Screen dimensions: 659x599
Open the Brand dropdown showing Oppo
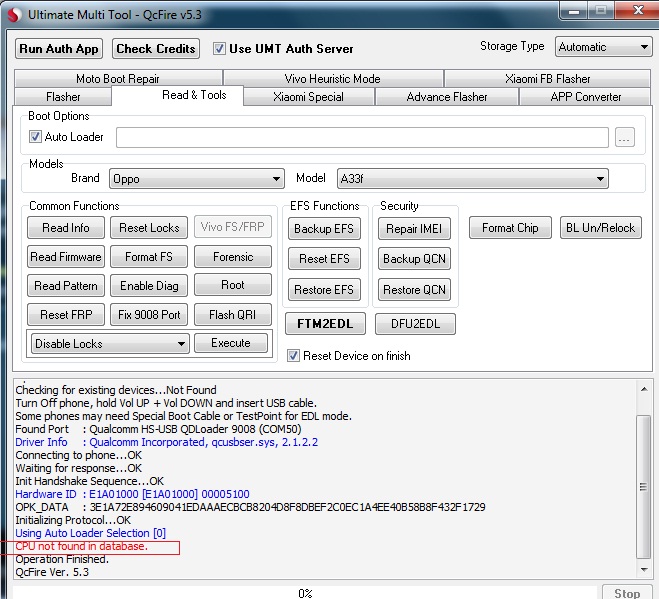pyautogui.click(x=197, y=179)
